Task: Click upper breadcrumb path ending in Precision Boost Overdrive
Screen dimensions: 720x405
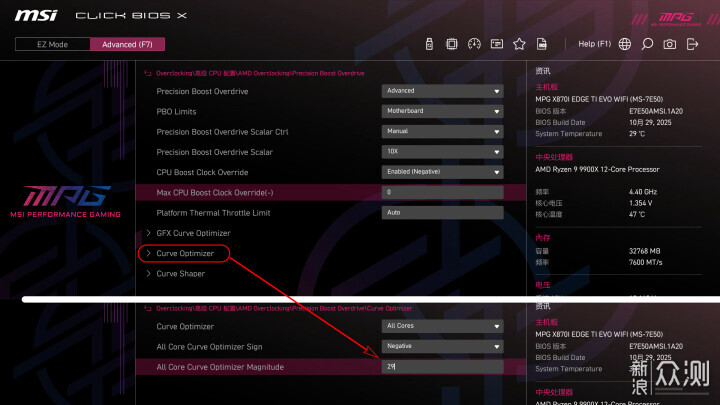Action: (260, 73)
